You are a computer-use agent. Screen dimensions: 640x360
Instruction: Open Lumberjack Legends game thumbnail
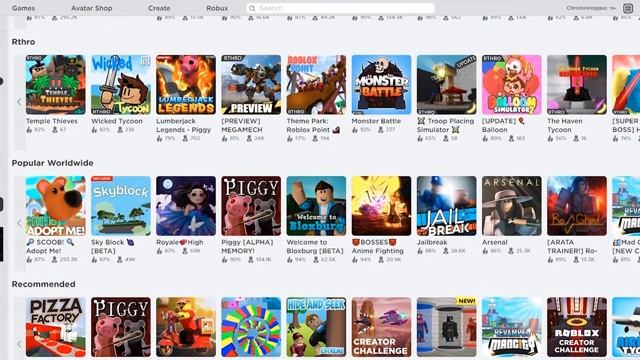tap(186, 85)
